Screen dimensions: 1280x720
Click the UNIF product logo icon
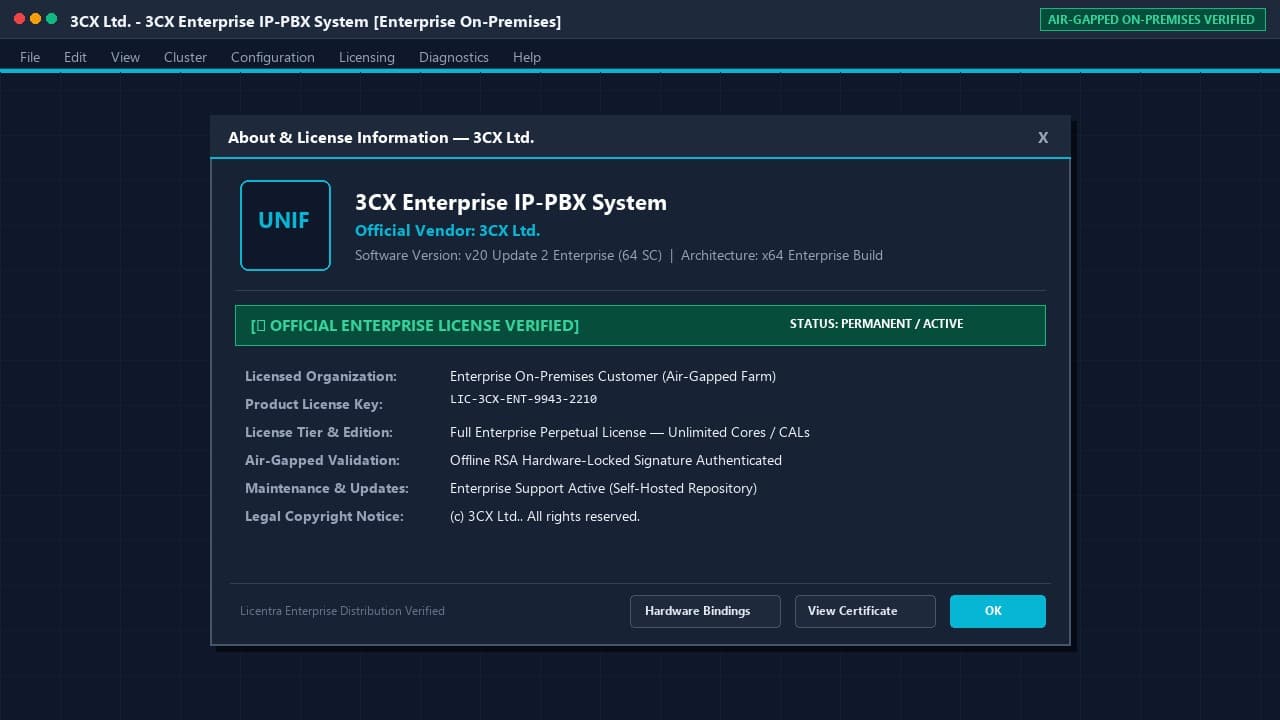point(285,225)
